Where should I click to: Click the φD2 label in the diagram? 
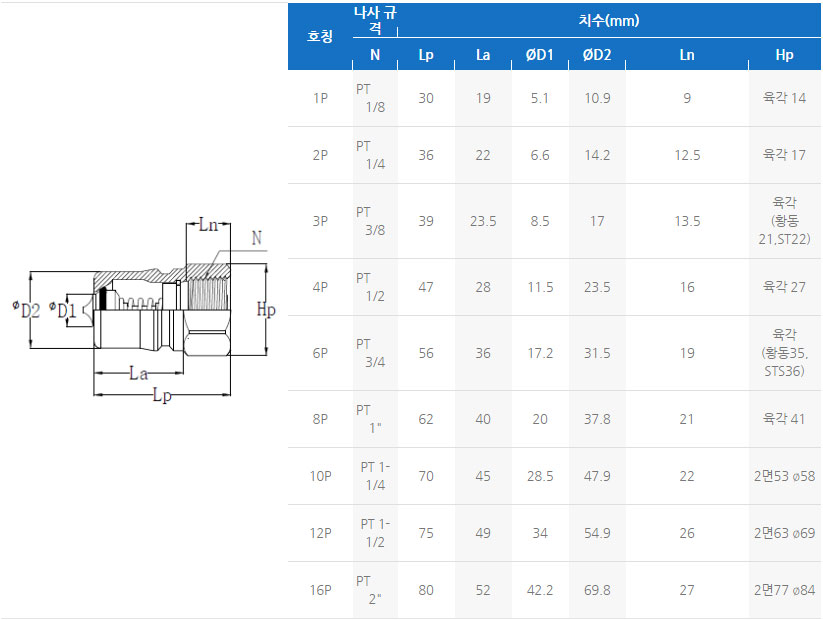tap(27, 309)
